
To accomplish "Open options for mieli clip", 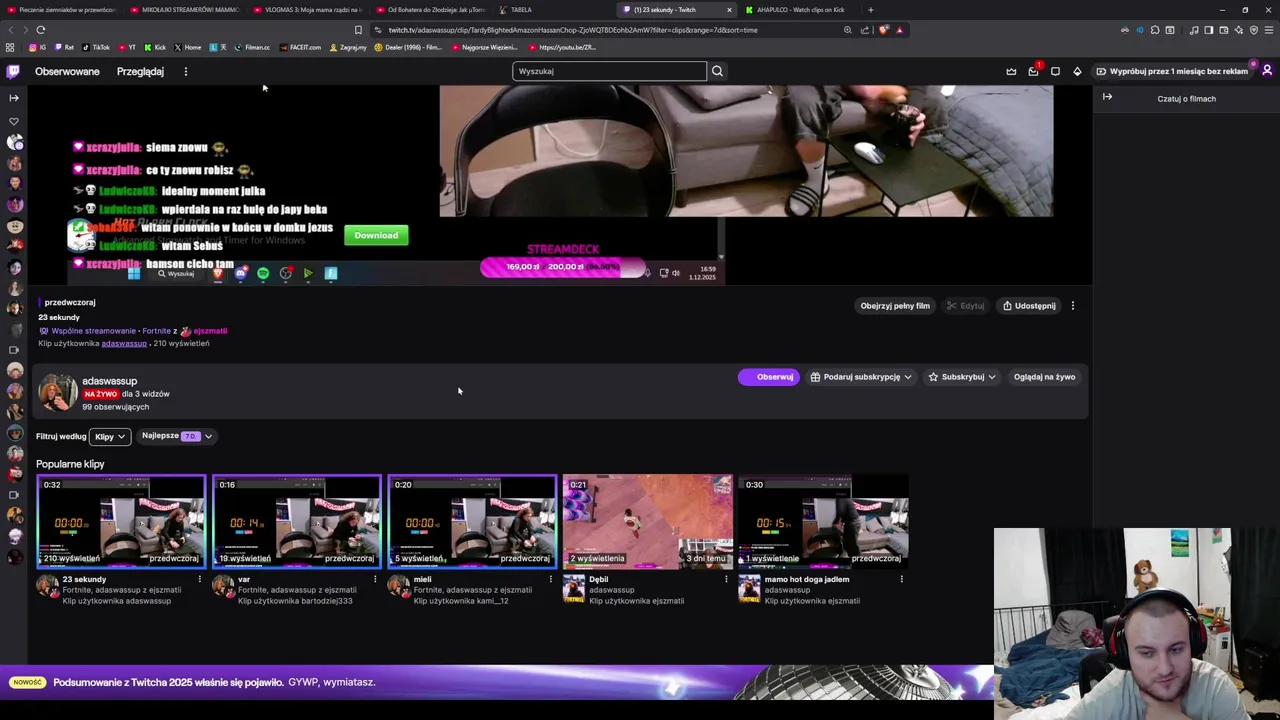I will (x=550, y=579).
